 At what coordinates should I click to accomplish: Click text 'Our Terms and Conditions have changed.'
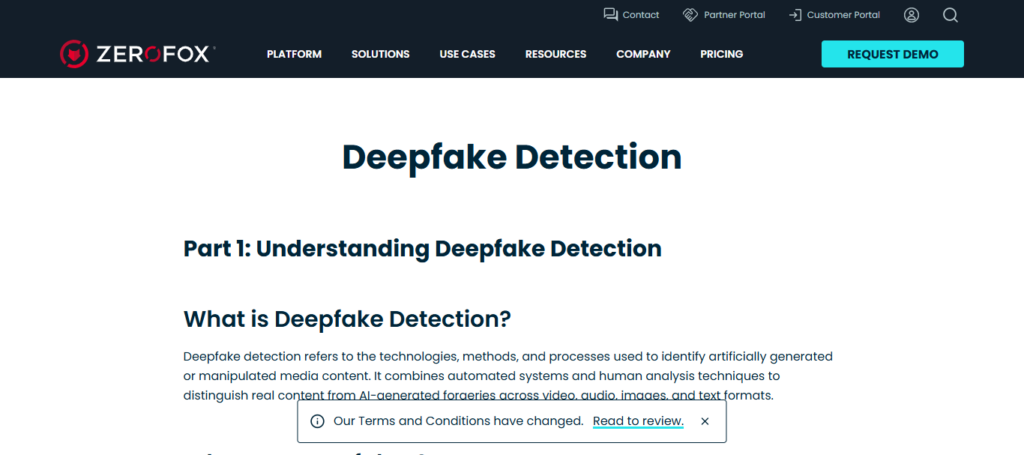tap(458, 421)
